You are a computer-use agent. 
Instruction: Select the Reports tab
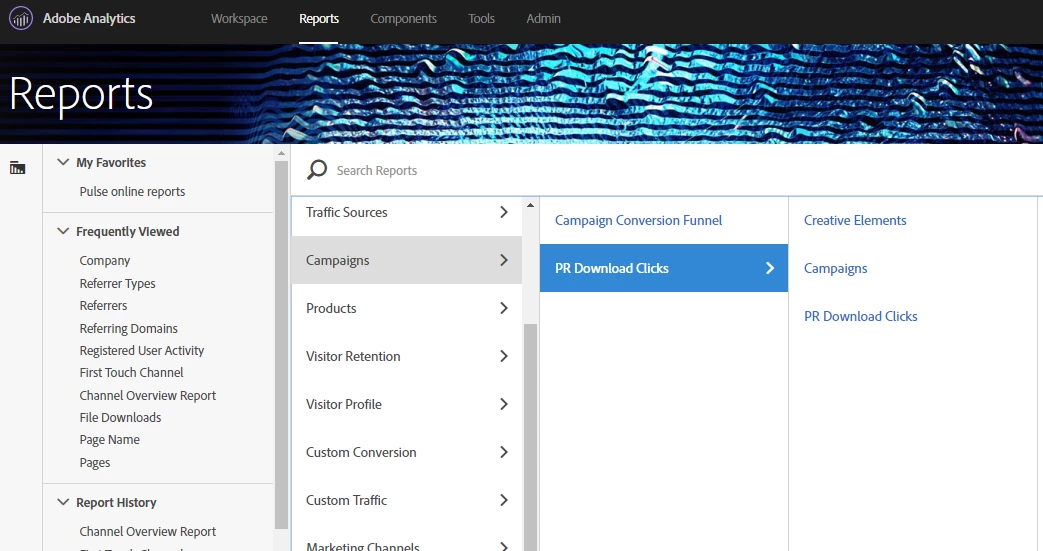click(x=319, y=19)
